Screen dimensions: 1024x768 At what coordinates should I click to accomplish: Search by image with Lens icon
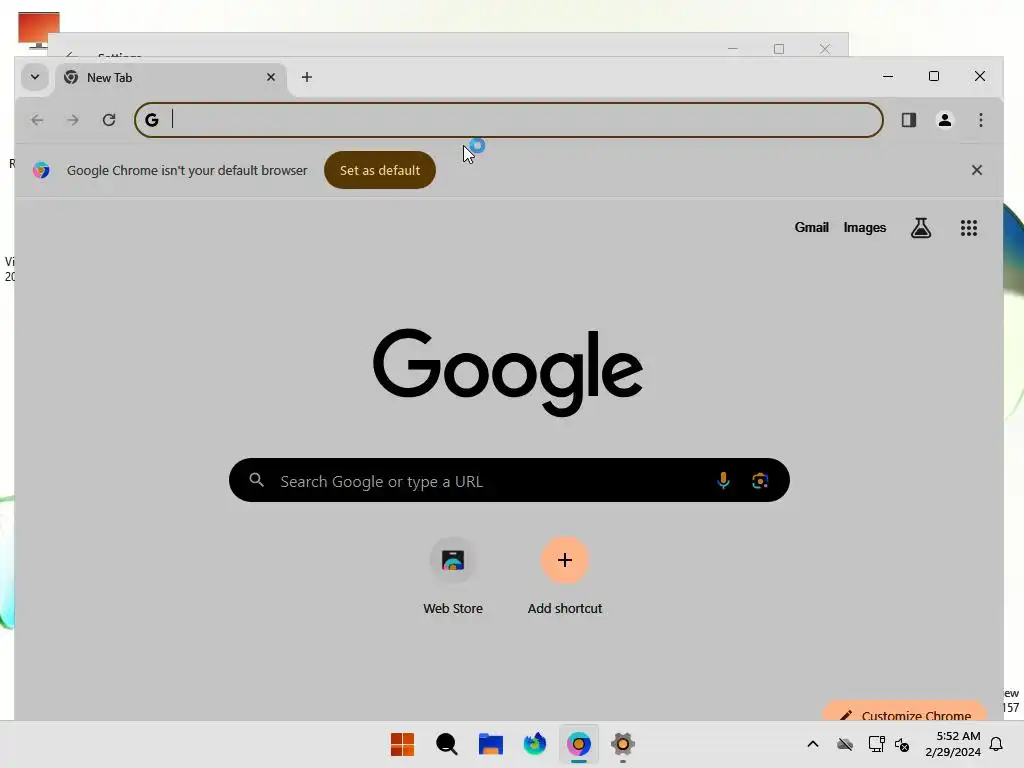point(760,481)
